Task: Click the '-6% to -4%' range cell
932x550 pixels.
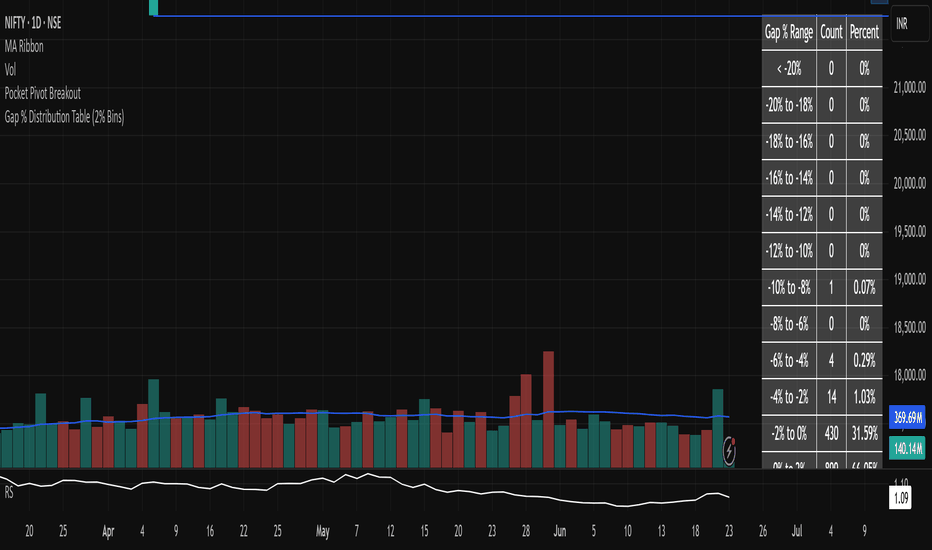Action: (789, 360)
